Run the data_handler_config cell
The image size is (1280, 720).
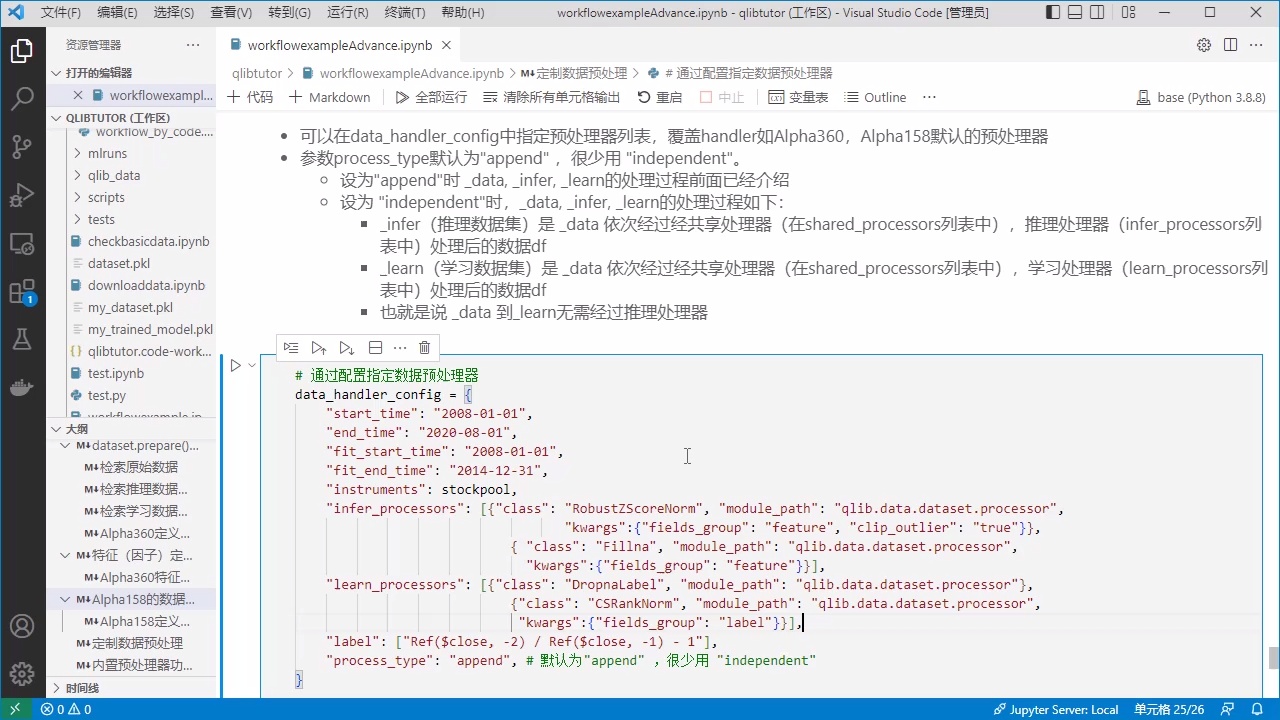click(x=236, y=365)
